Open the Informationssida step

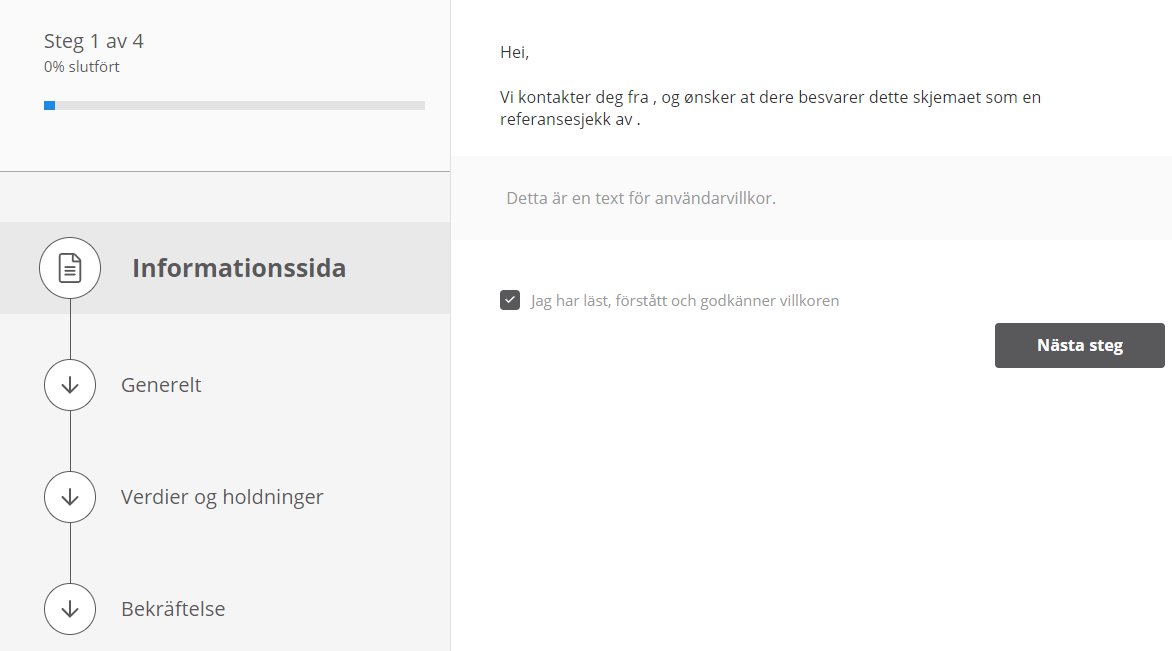239,268
